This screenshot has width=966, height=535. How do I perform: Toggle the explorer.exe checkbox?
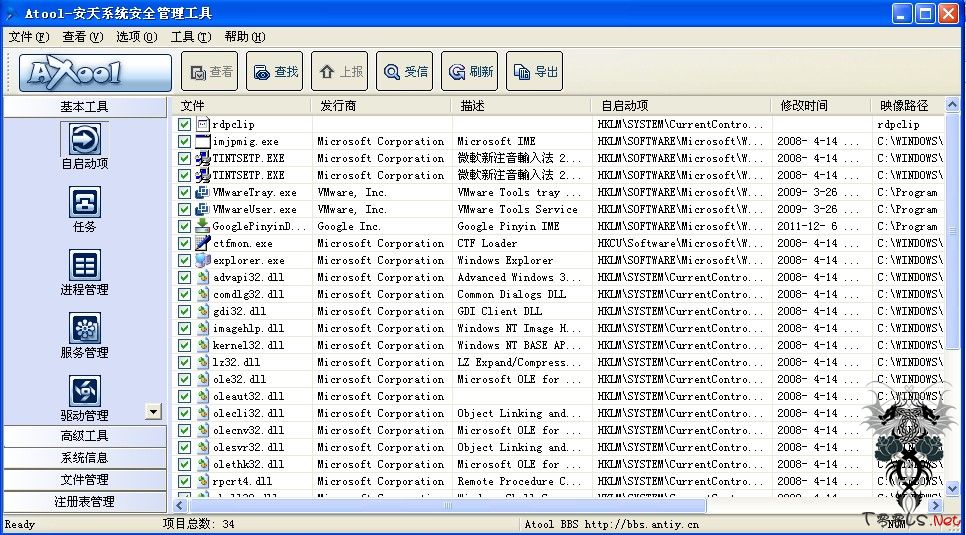(x=184, y=260)
